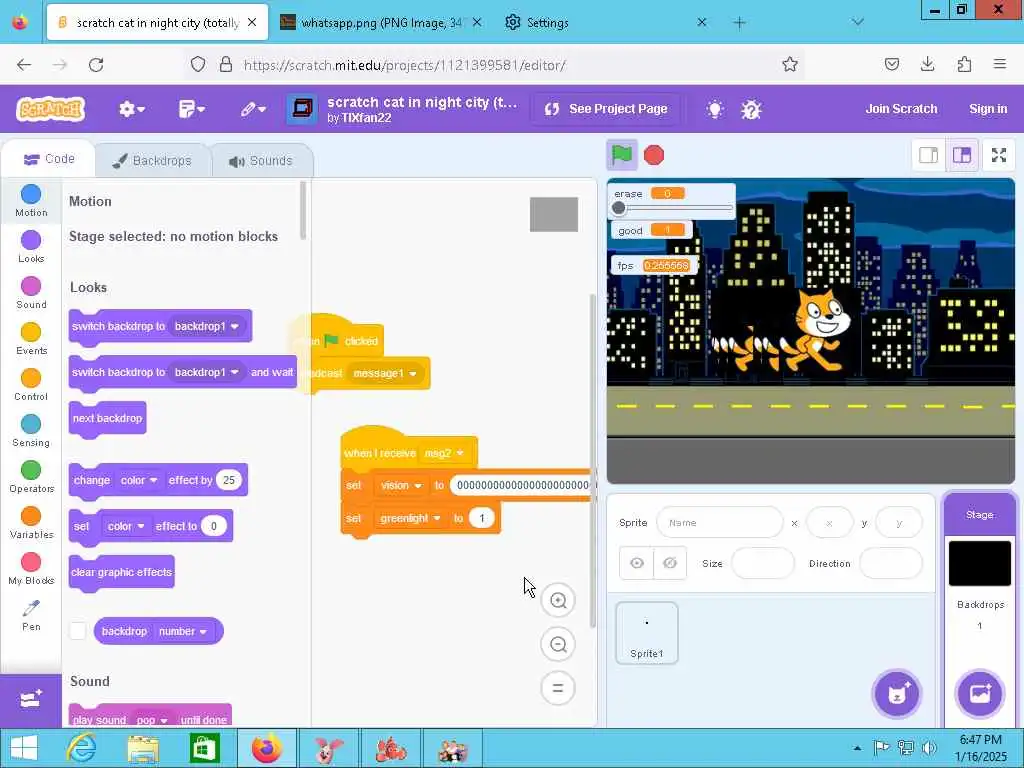The image size is (1024, 768).
Task: Select the Sprite1 thumbnail
Action: pyautogui.click(x=647, y=633)
